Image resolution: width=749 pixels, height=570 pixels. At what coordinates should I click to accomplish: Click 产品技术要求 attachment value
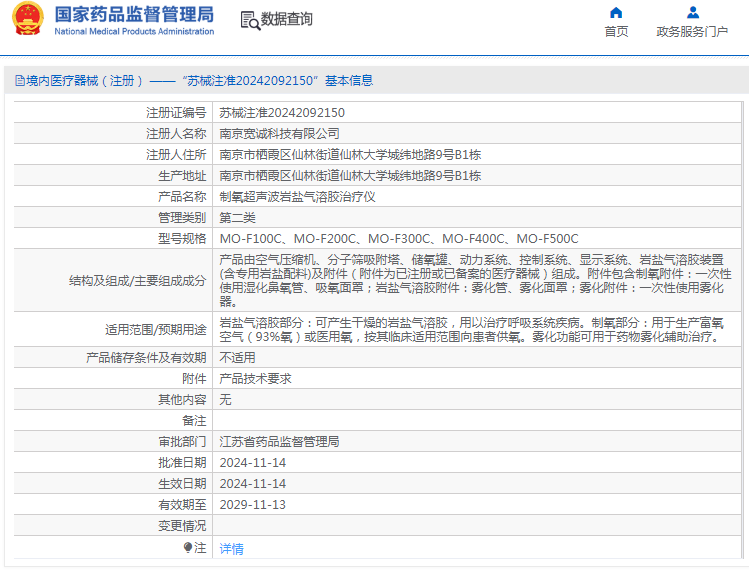pos(256,379)
